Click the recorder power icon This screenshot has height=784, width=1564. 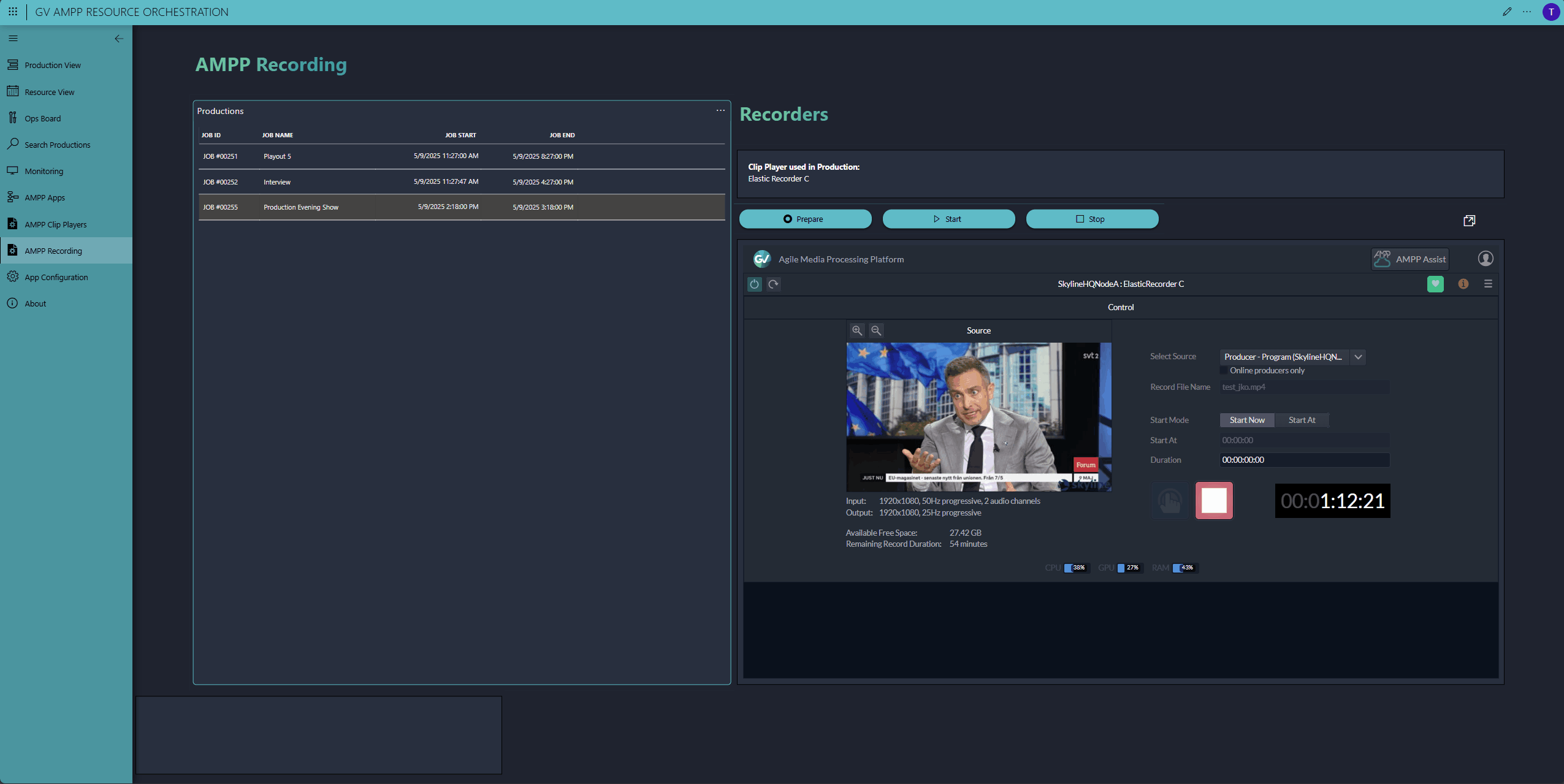(x=755, y=284)
